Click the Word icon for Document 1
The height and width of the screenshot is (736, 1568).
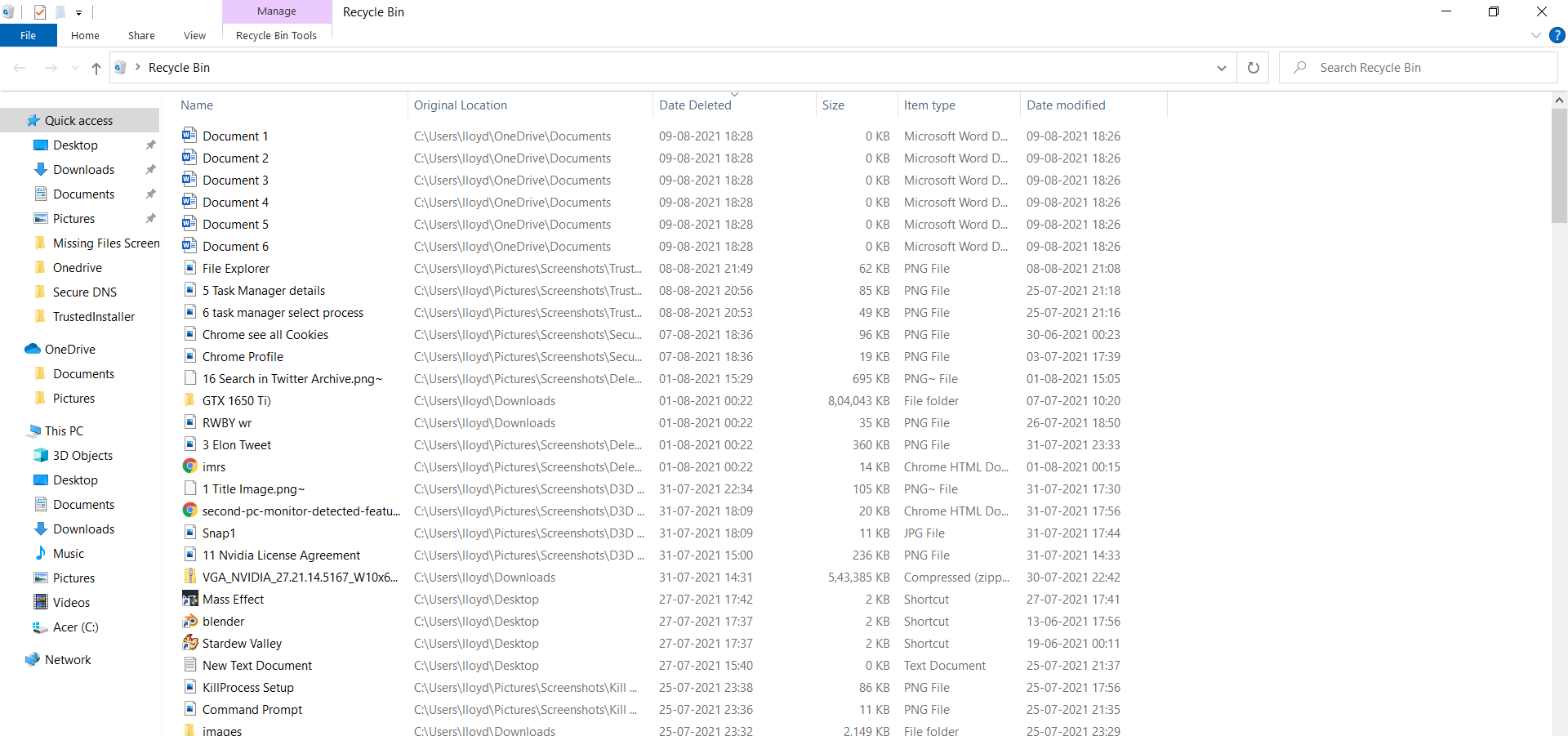click(x=189, y=136)
